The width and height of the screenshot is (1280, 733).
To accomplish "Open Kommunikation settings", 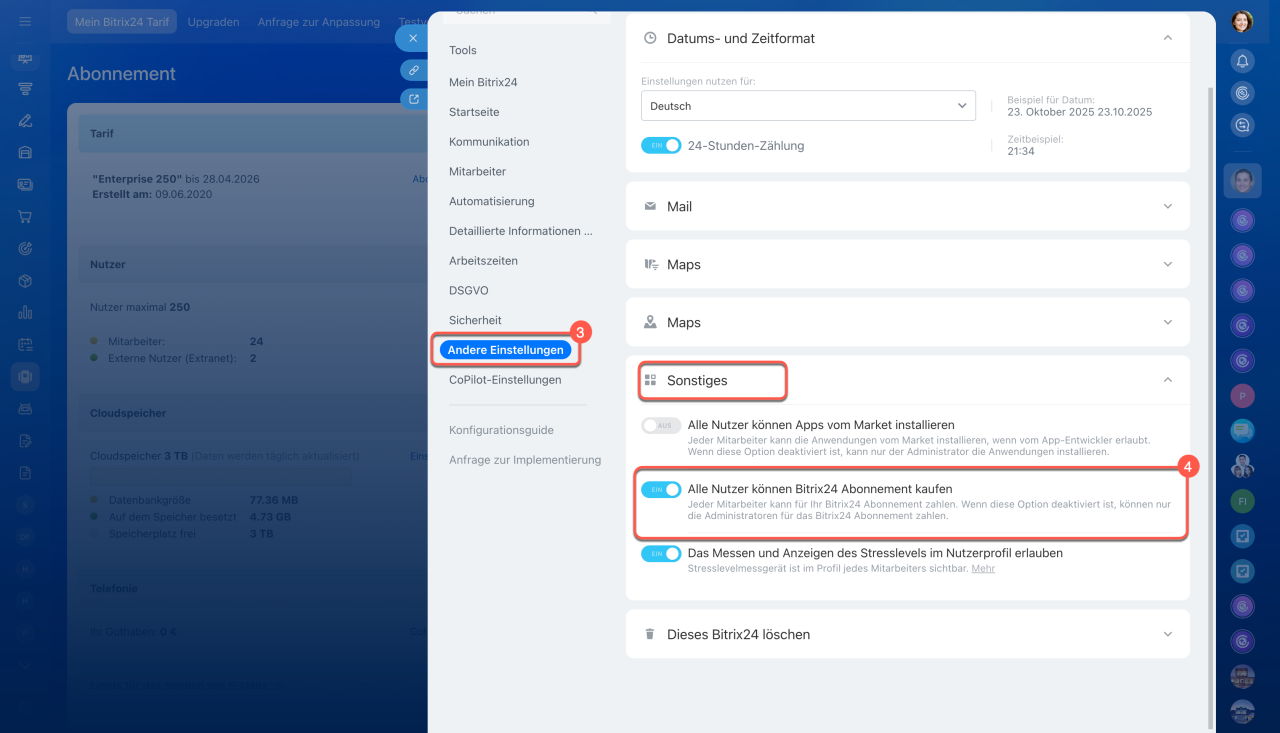I will 489,142.
